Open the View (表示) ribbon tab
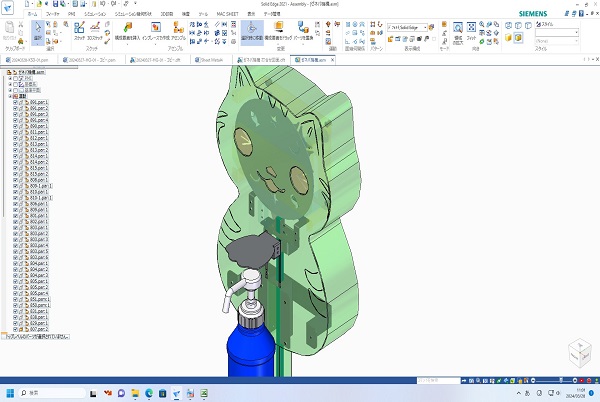The image size is (600, 402). point(251,14)
